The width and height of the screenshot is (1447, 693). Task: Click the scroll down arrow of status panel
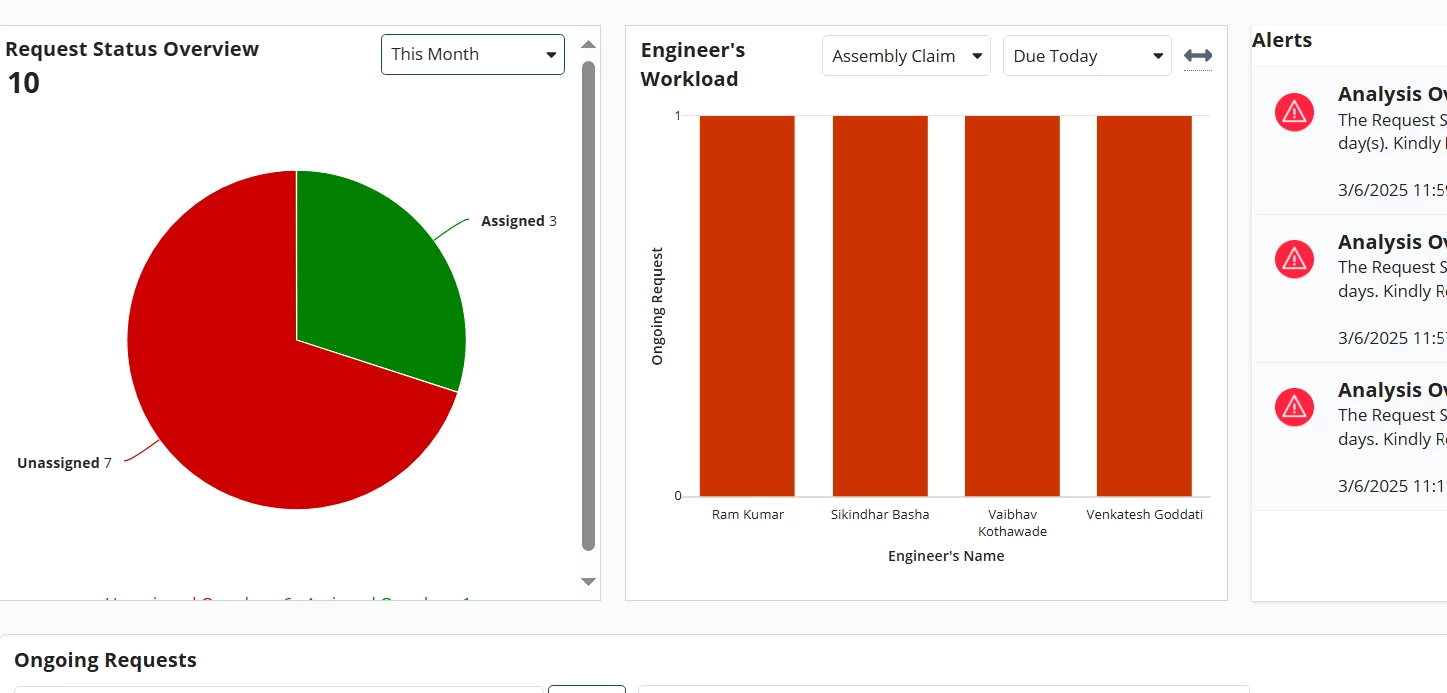click(588, 581)
